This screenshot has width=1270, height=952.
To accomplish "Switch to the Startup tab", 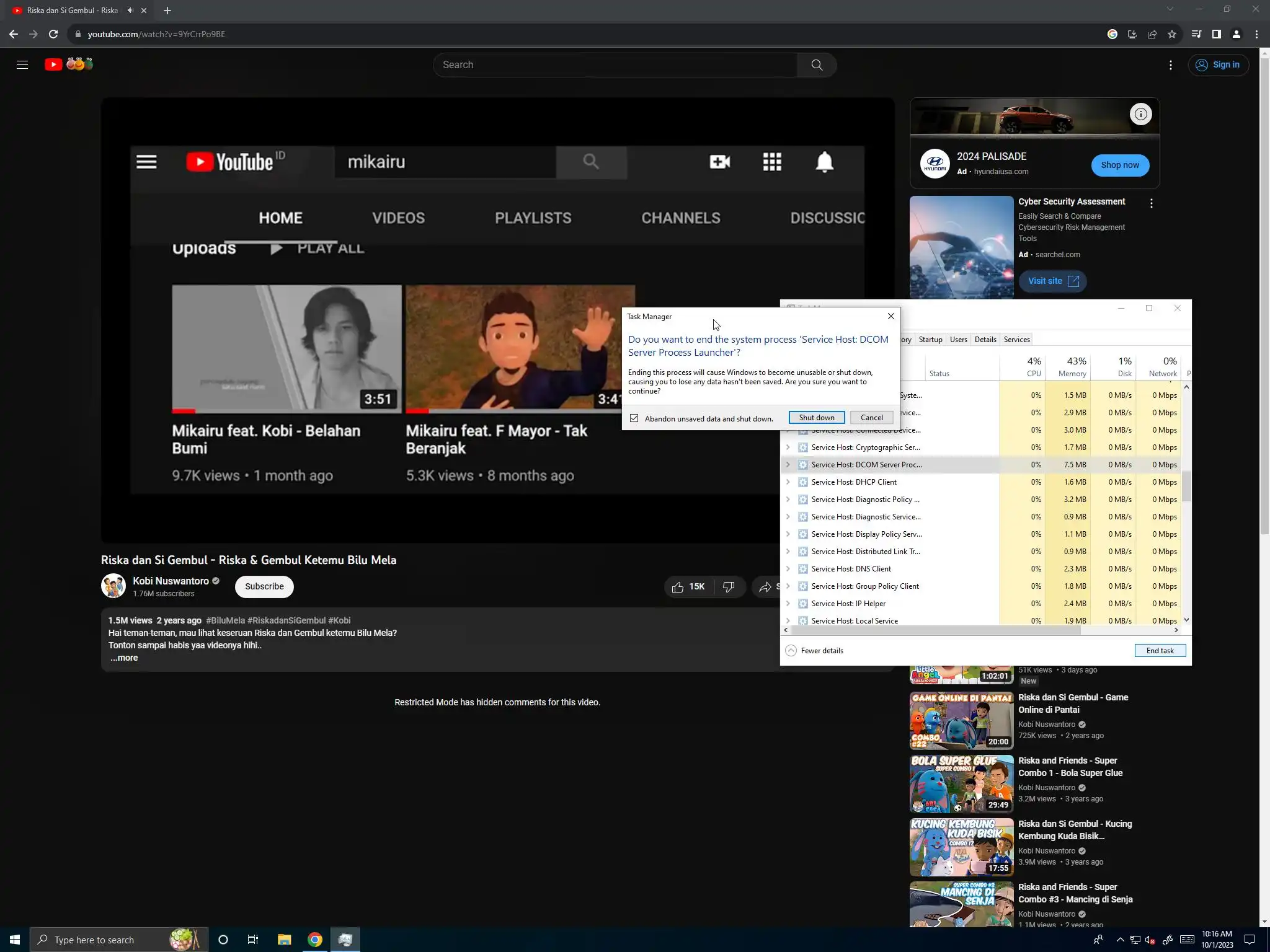I will [930, 340].
